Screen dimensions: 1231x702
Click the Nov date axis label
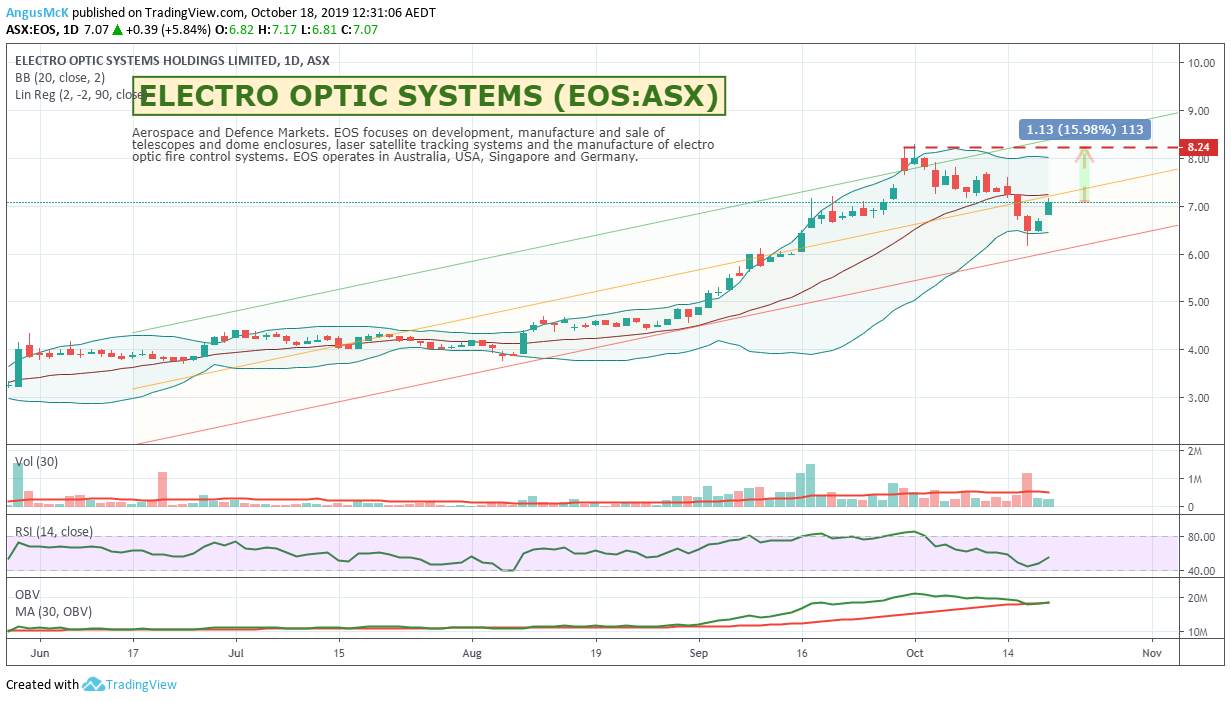click(x=1151, y=651)
